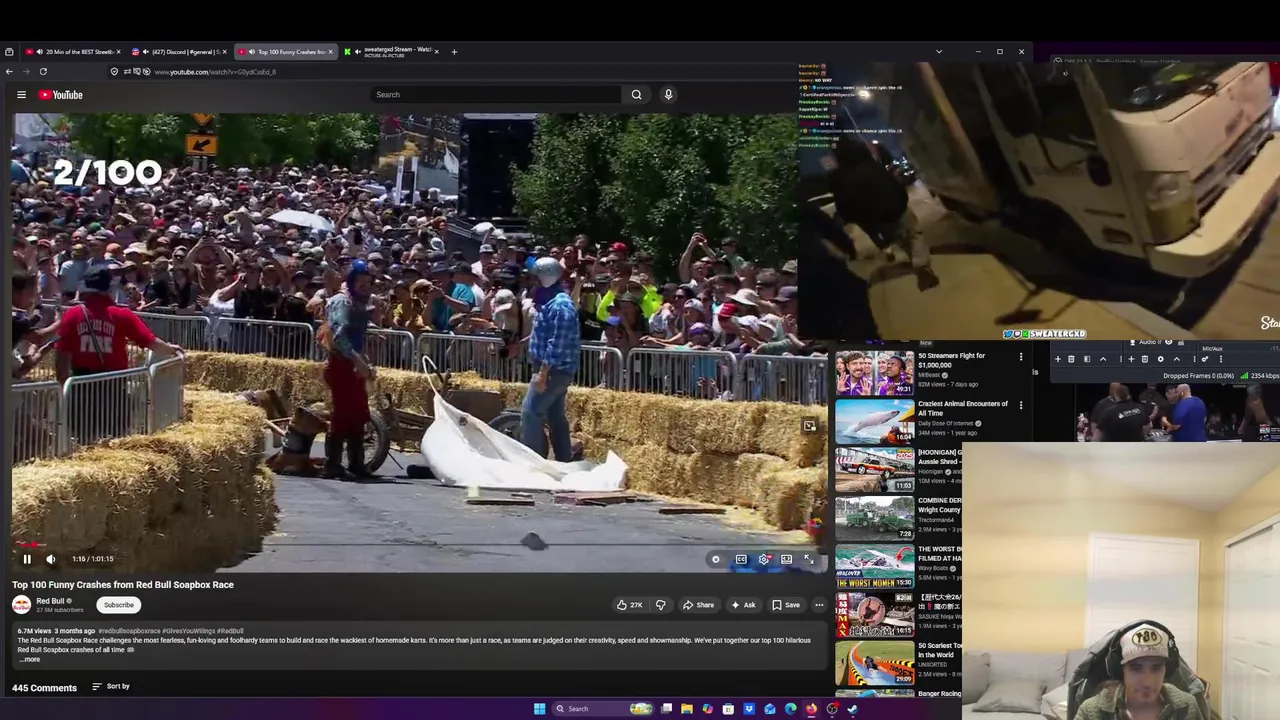Toggle closed captions on the video
The image size is (1280, 720).
[741, 559]
